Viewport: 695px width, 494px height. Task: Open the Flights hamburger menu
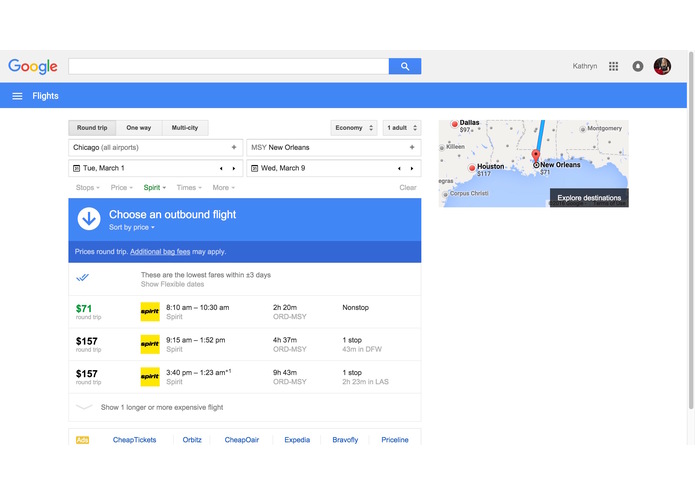click(17, 96)
